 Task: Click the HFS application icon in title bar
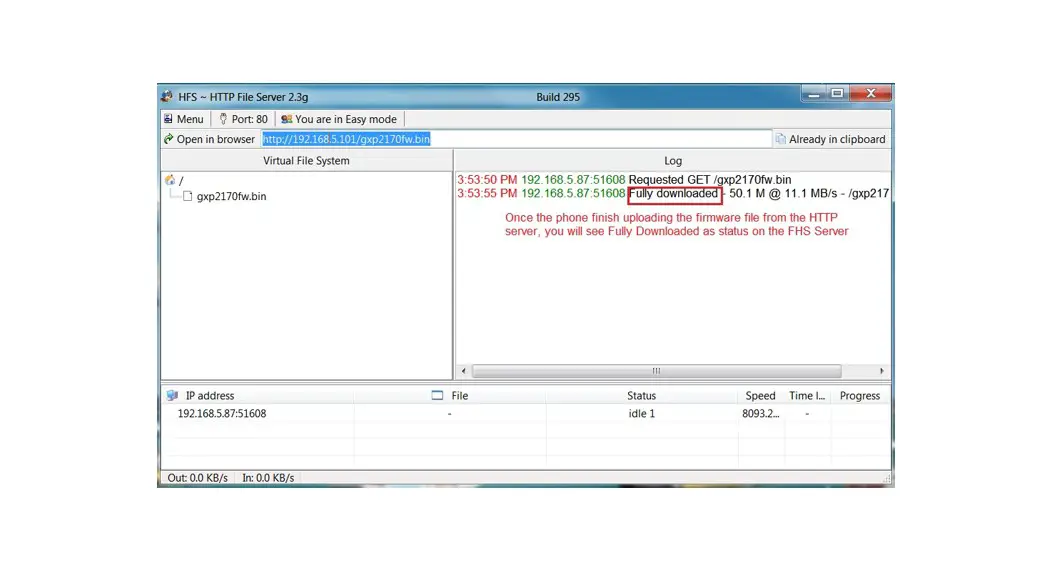tap(167, 97)
